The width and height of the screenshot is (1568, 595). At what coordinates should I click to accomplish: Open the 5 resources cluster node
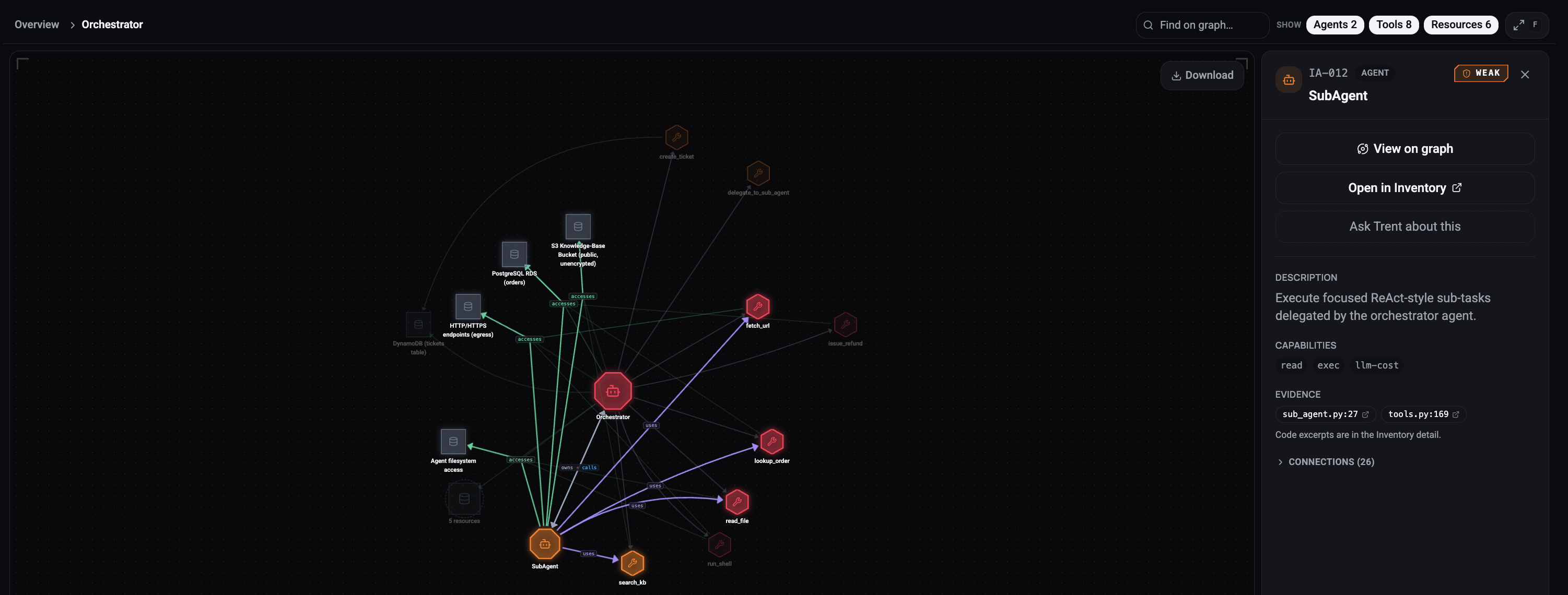point(464,499)
